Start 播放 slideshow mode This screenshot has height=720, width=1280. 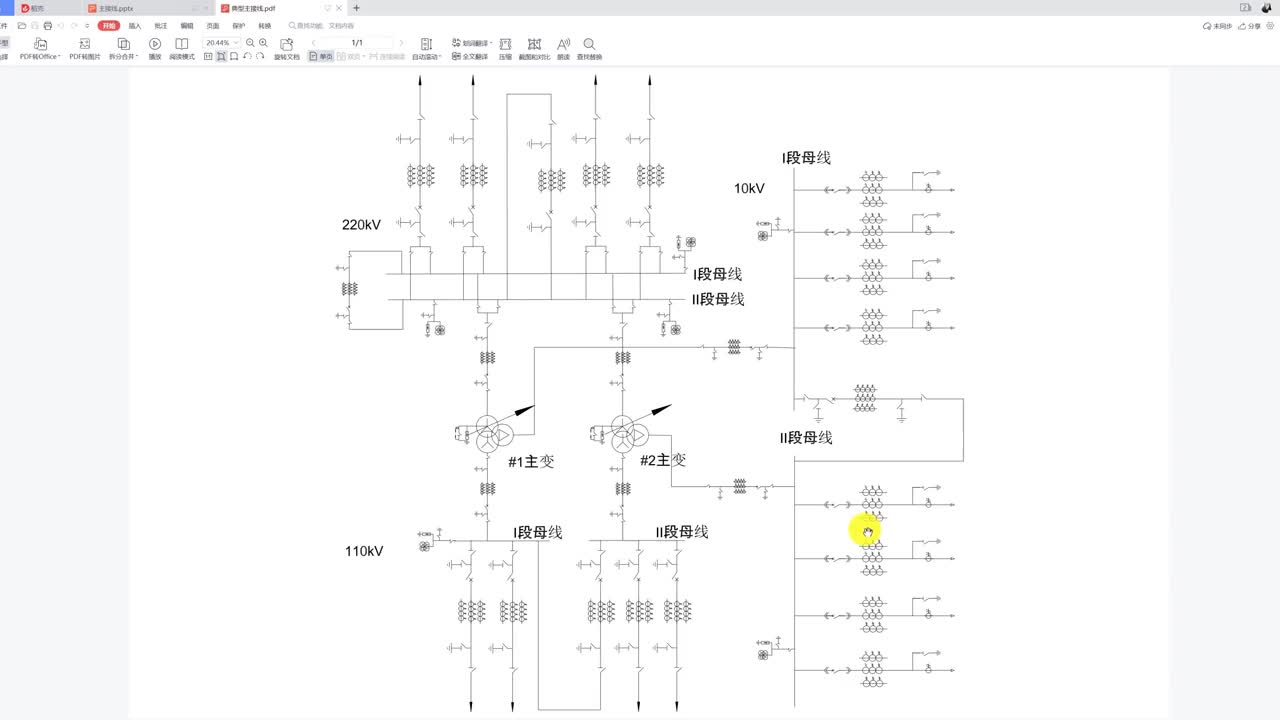click(x=155, y=49)
